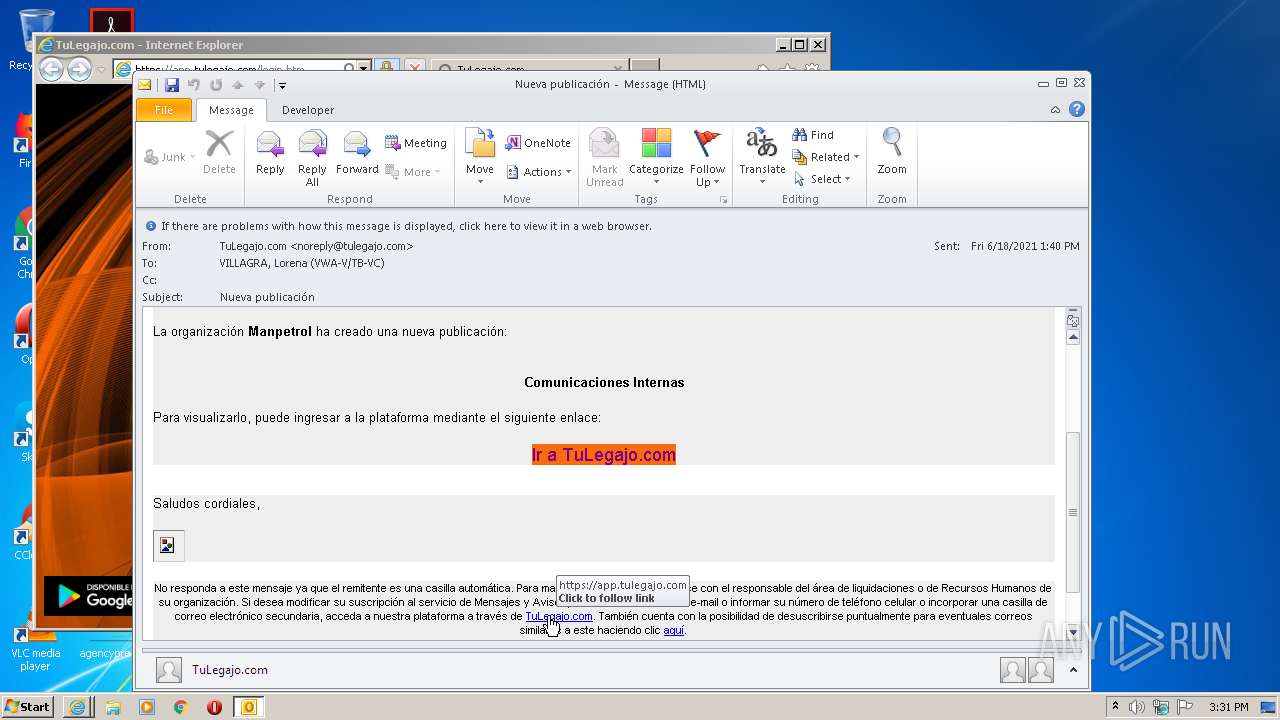
Task: Click TuLegajo.com contact photo in People Pane
Action: [x=169, y=670]
